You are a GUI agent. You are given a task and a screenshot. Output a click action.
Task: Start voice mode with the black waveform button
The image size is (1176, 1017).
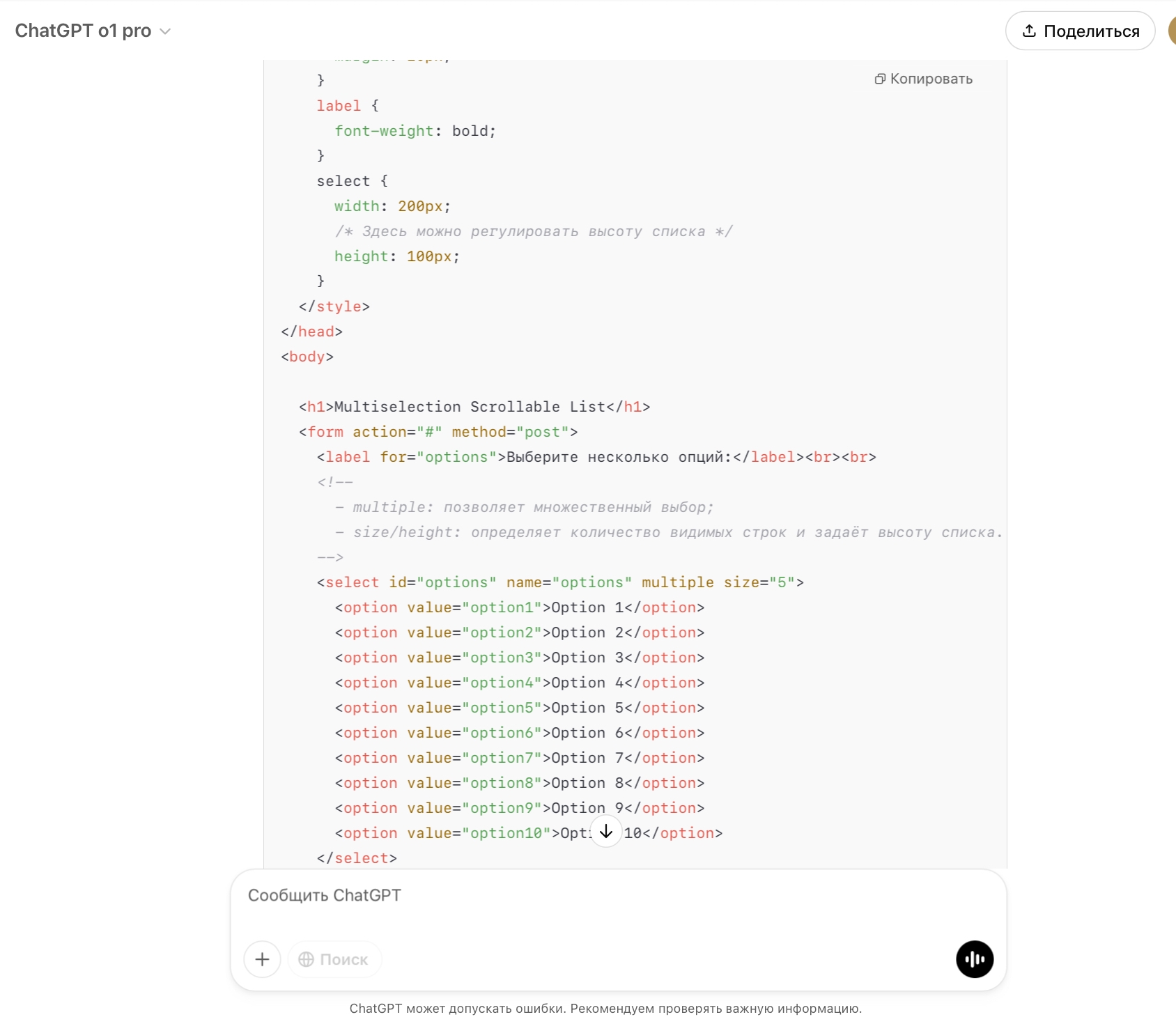pyautogui.click(x=975, y=959)
